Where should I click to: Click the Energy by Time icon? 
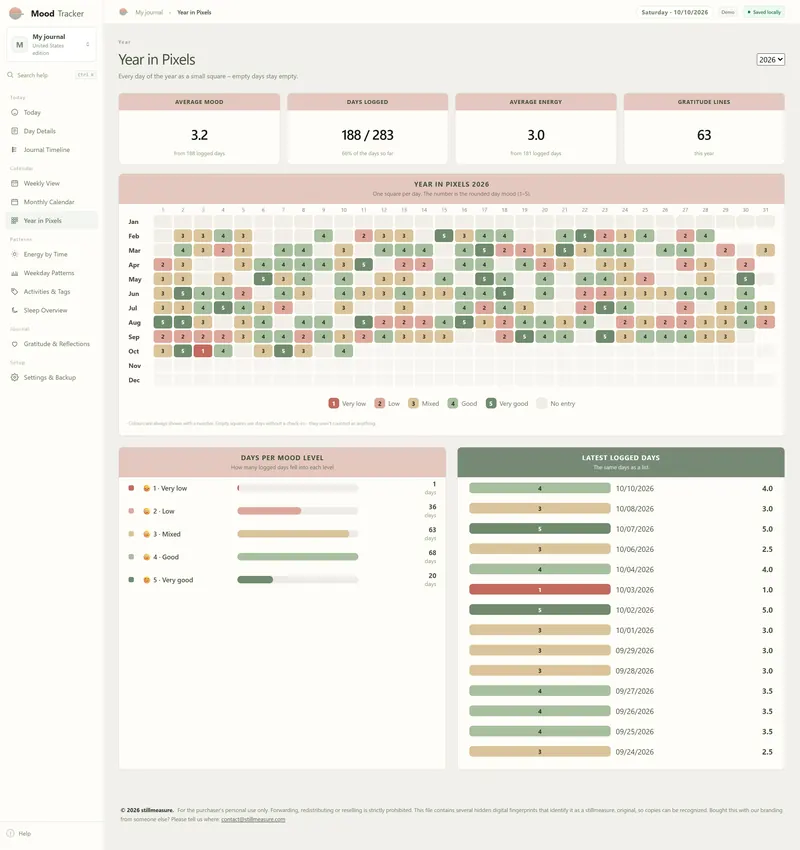pos(15,254)
